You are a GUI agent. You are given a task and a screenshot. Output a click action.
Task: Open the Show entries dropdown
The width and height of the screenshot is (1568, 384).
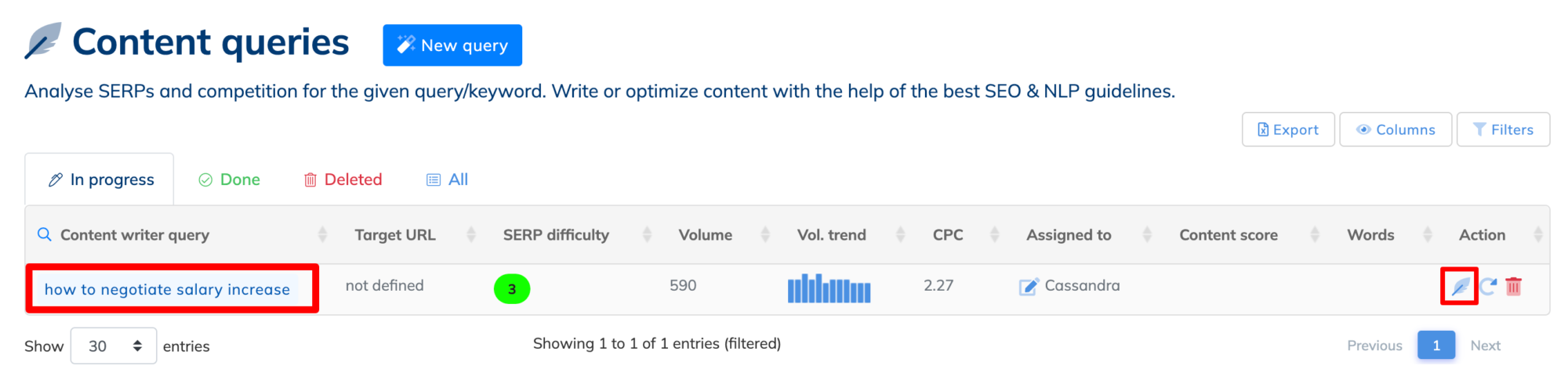pyautogui.click(x=114, y=346)
